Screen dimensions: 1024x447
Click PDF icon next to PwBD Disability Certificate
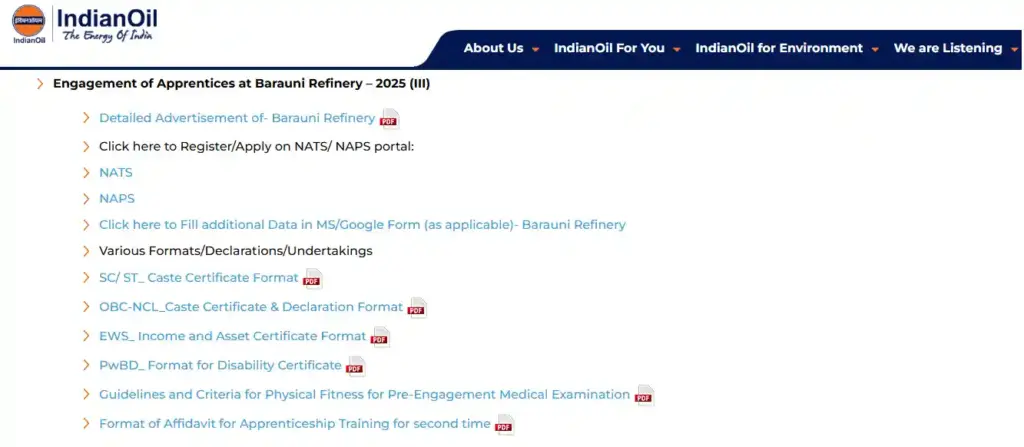(x=355, y=366)
